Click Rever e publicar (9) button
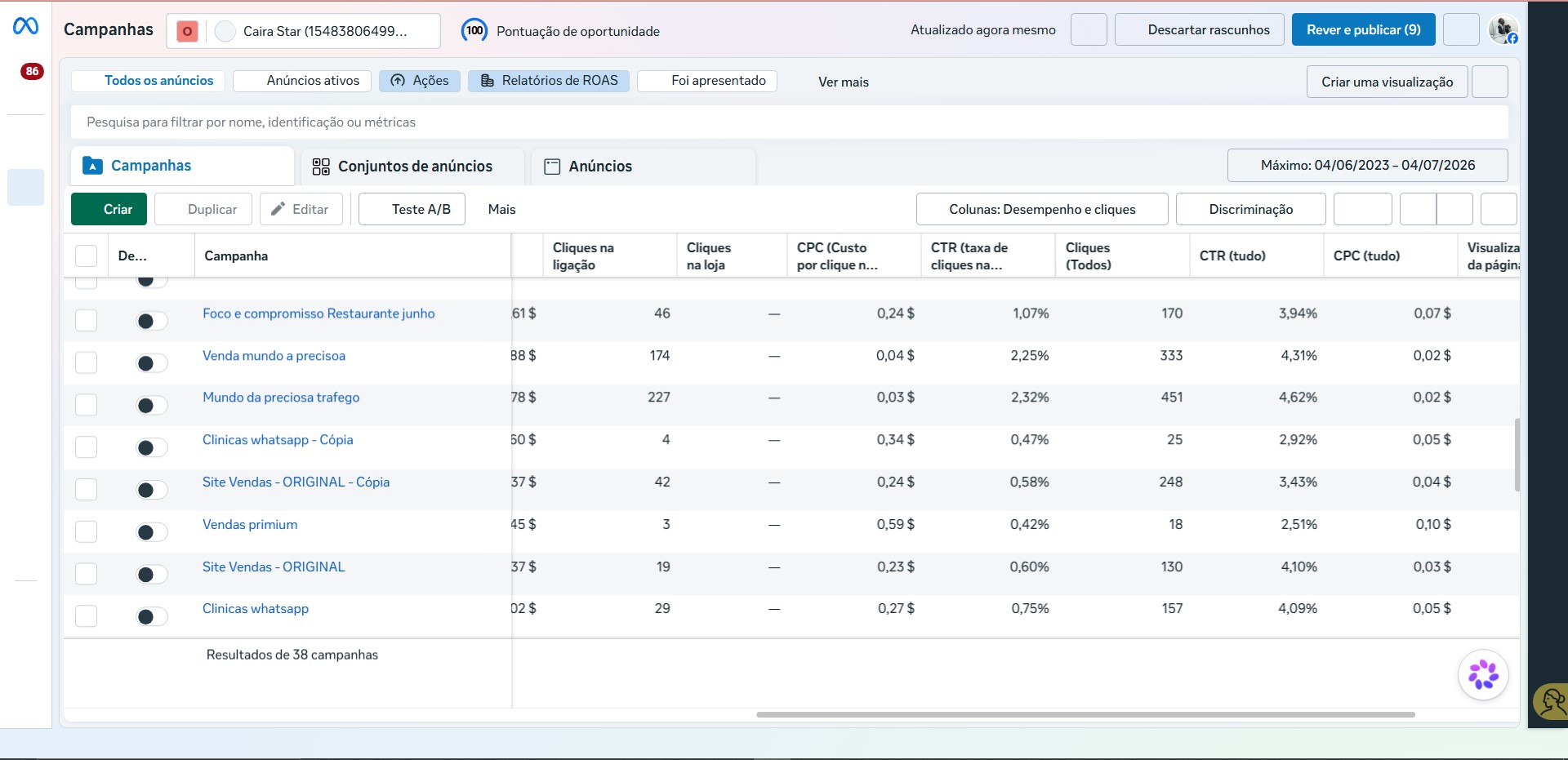Image resolution: width=1568 pixels, height=760 pixels. 1363,29
